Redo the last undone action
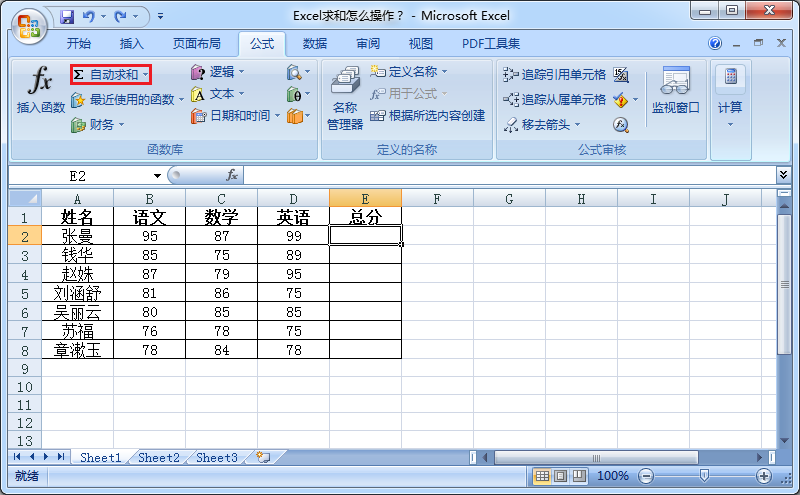The image size is (800, 495). (x=121, y=17)
